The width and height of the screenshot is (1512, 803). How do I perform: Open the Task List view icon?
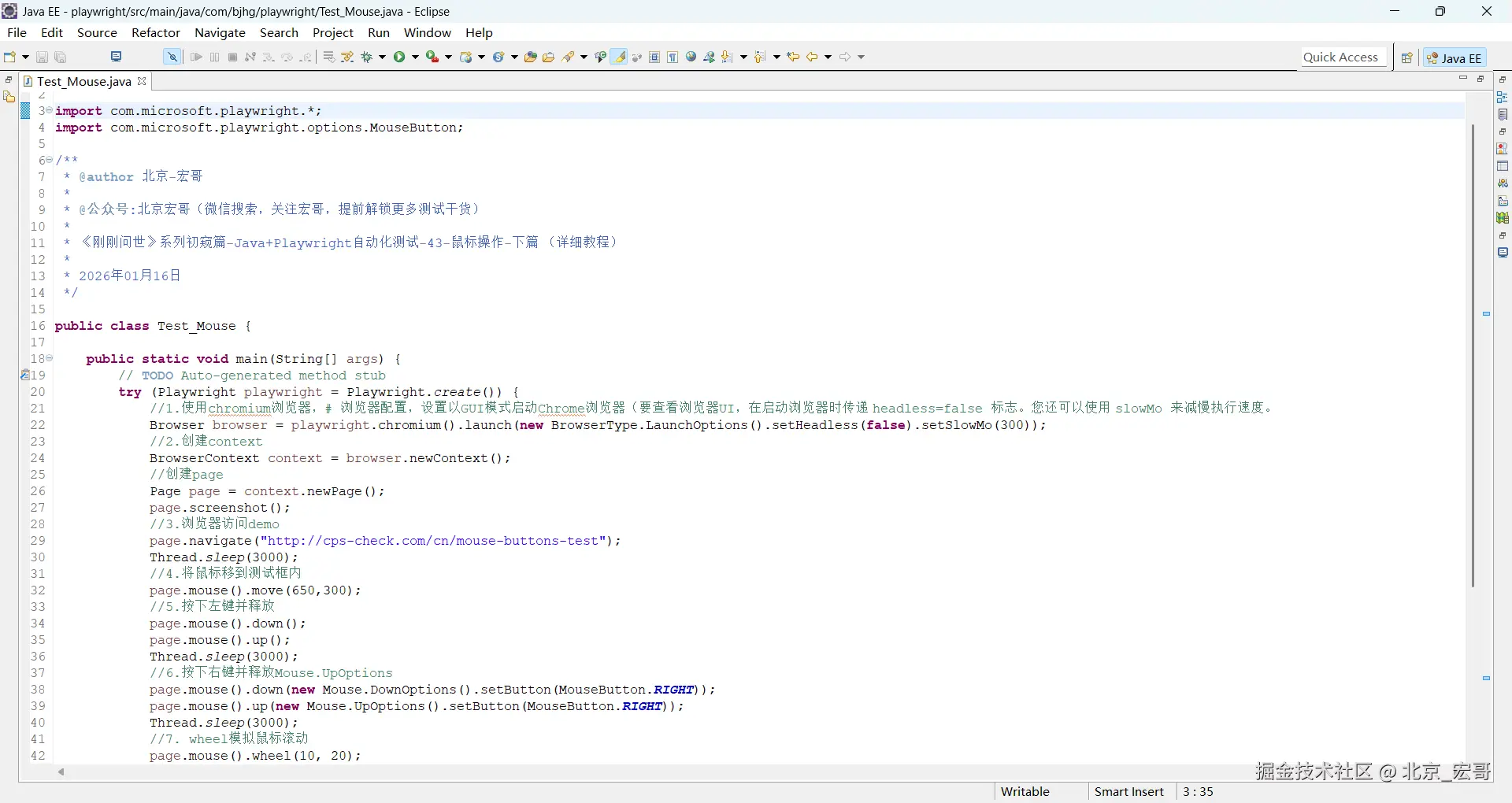(1503, 114)
